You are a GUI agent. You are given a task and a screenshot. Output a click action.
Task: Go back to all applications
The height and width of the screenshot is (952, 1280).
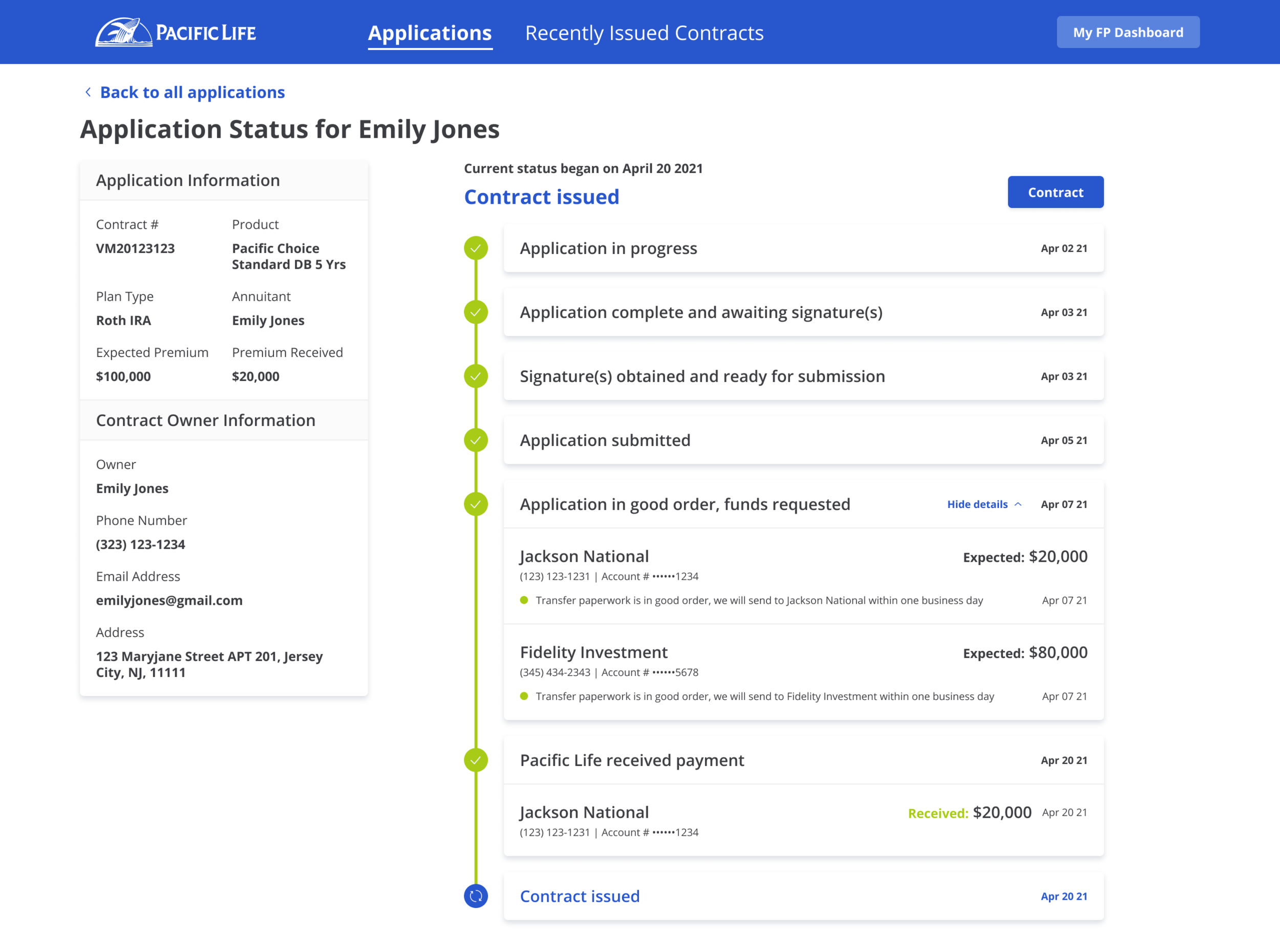(193, 92)
